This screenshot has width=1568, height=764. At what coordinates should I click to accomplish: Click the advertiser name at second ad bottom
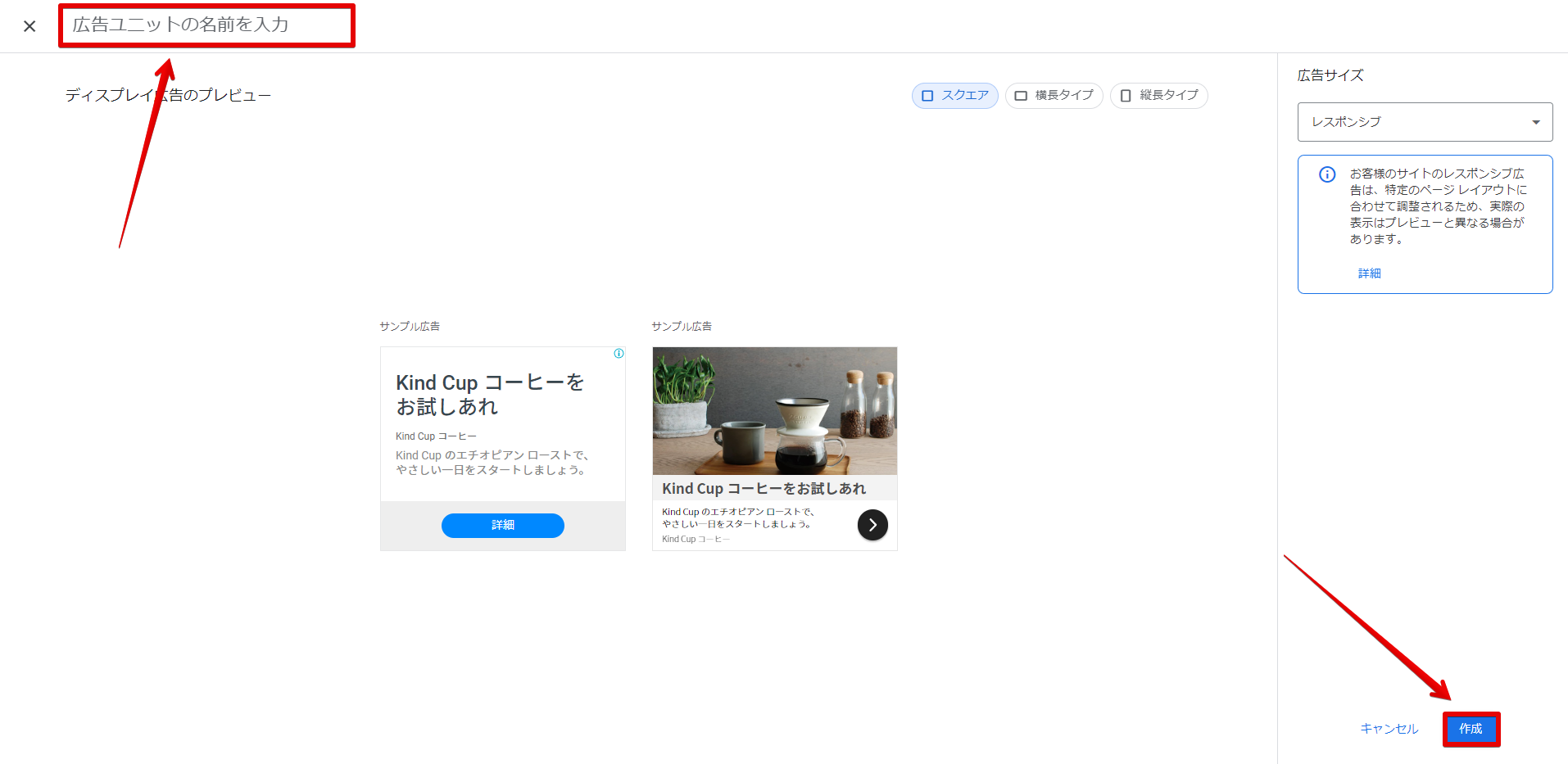click(x=696, y=540)
